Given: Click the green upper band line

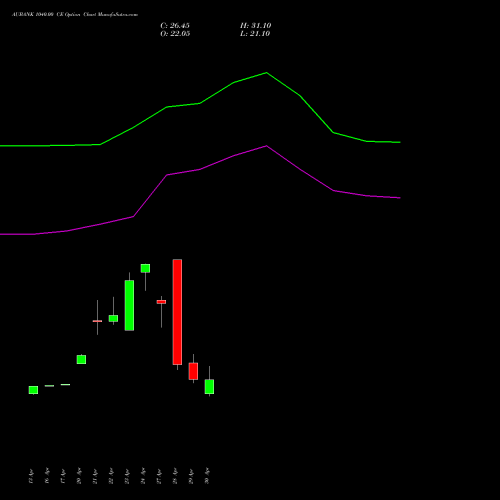Looking at the screenshot, I should 200,103.
